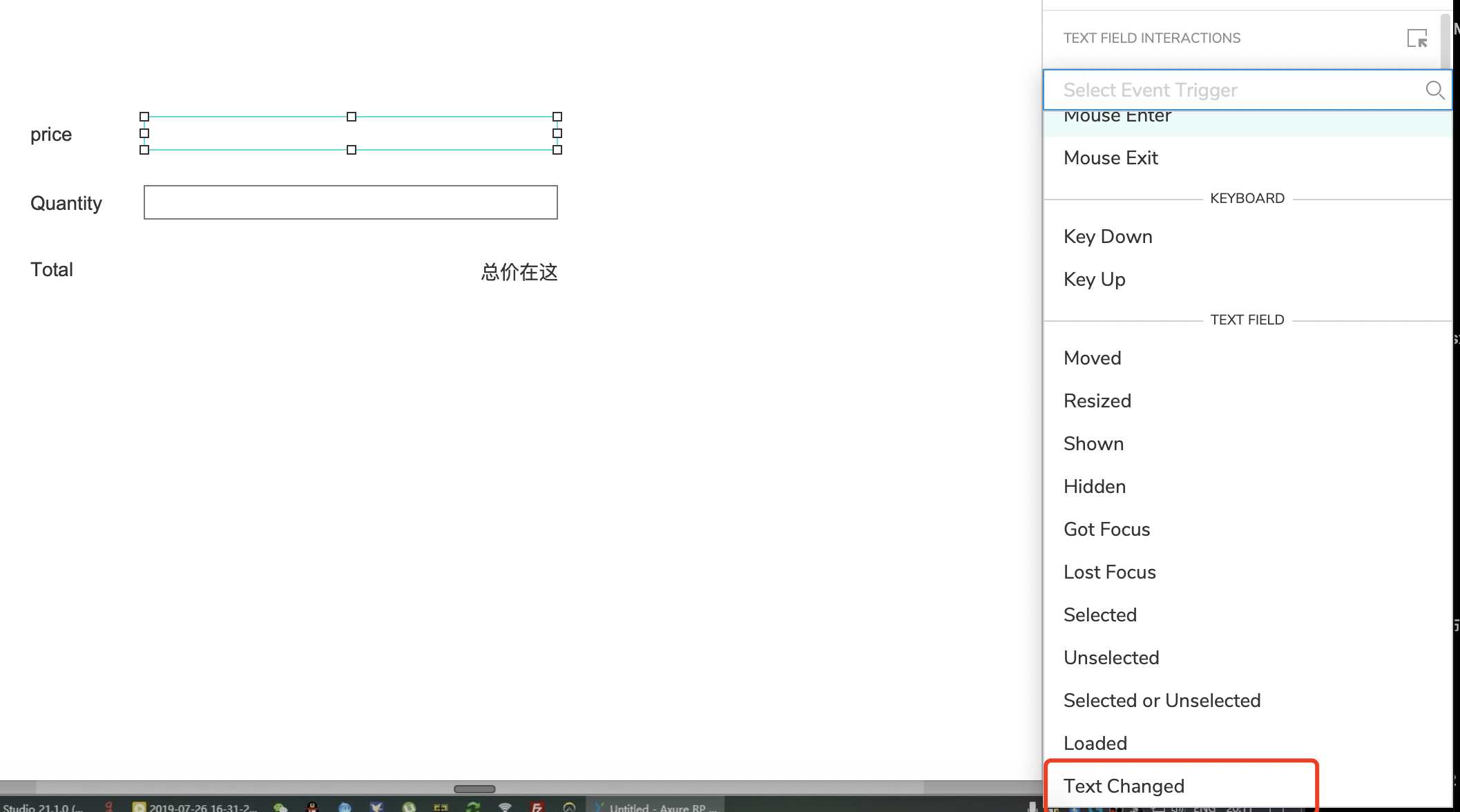Click the Select Event Trigger search field
The image size is (1460, 812).
point(1229,90)
